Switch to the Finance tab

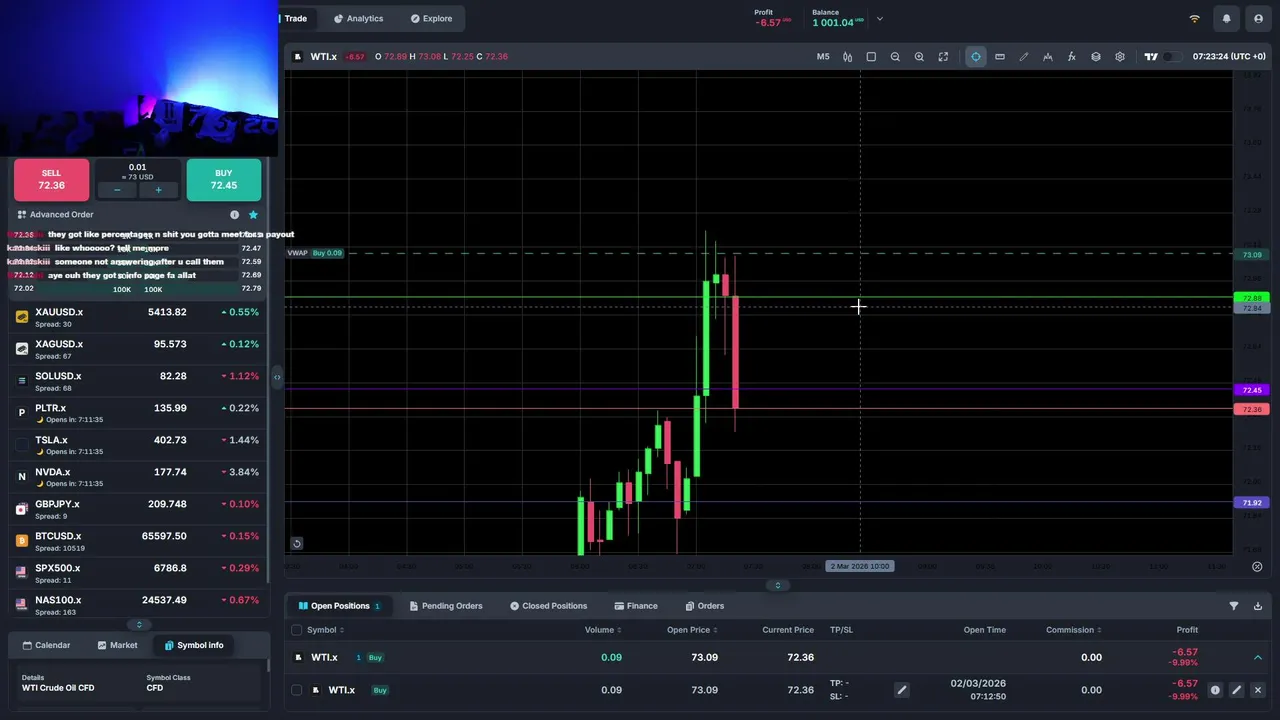(x=636, y=606)
